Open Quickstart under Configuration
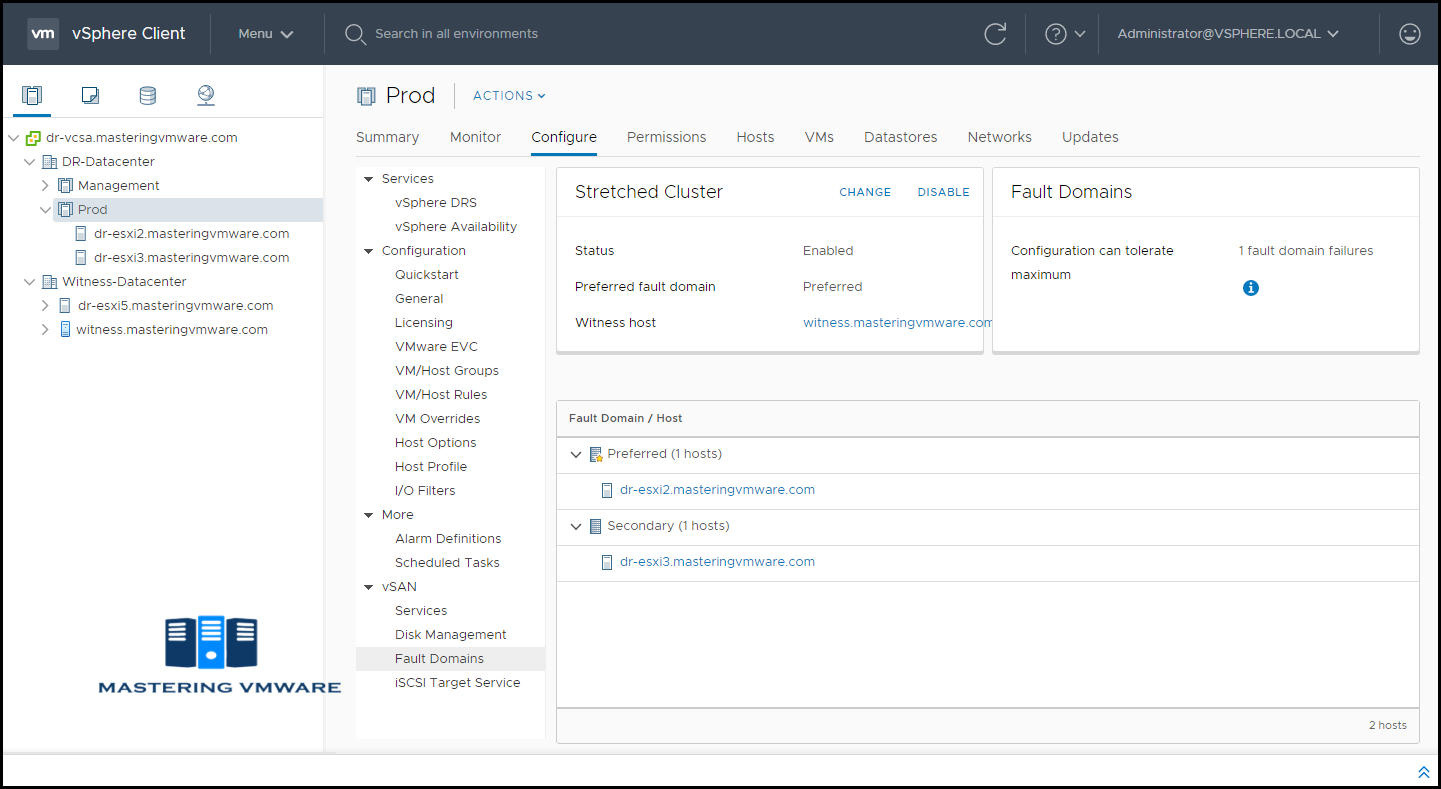 [427, 275]
